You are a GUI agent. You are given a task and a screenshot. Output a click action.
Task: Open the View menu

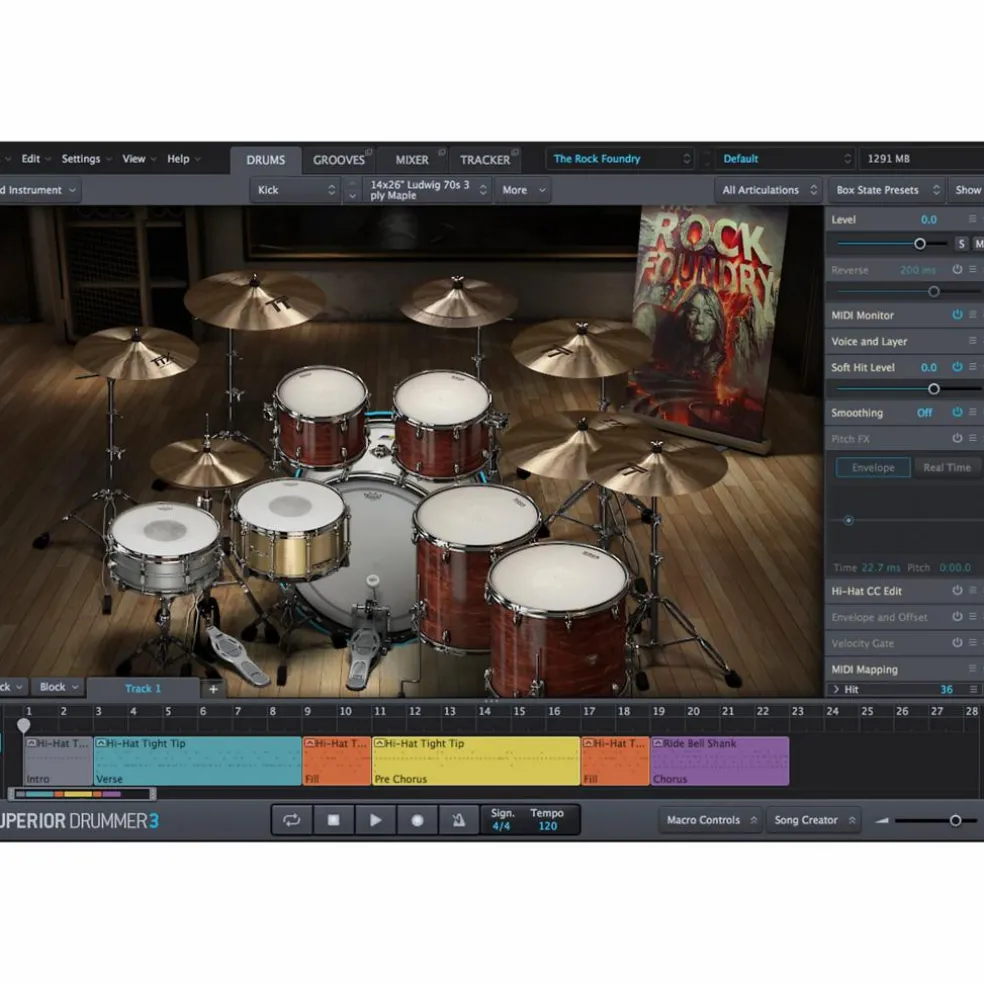pyautogui.click(x=139, y=159)
